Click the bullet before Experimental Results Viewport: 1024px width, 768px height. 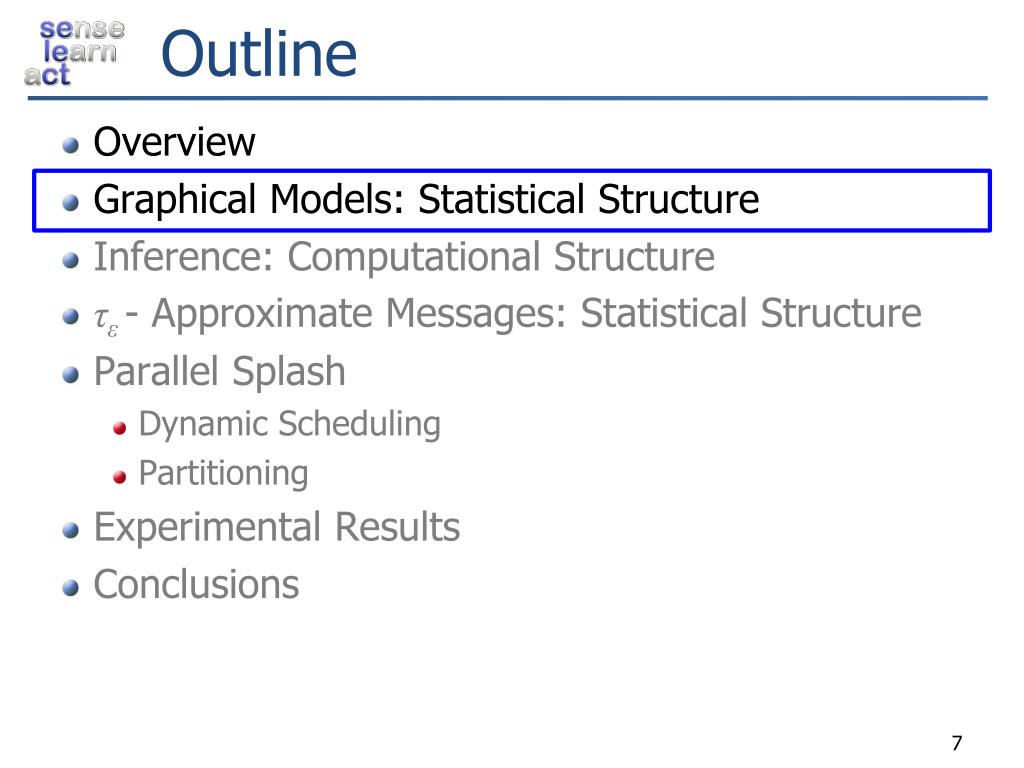tap(71, 531)
